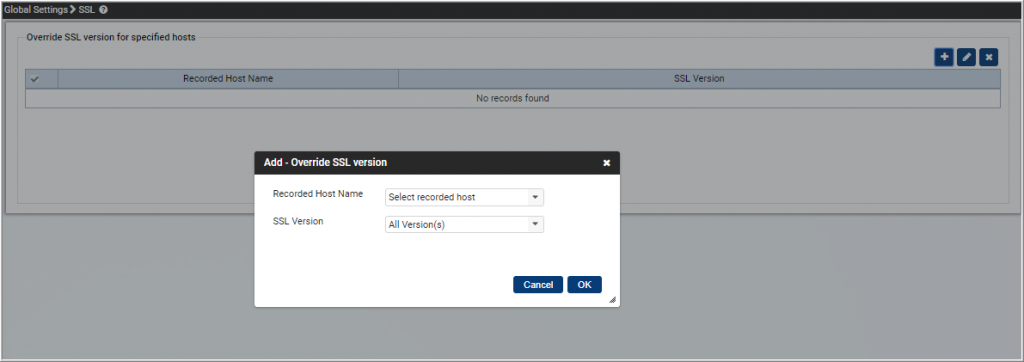Open SSL help question mark icon
Viewport: 1024px width, 362px height.
[103, 10]
